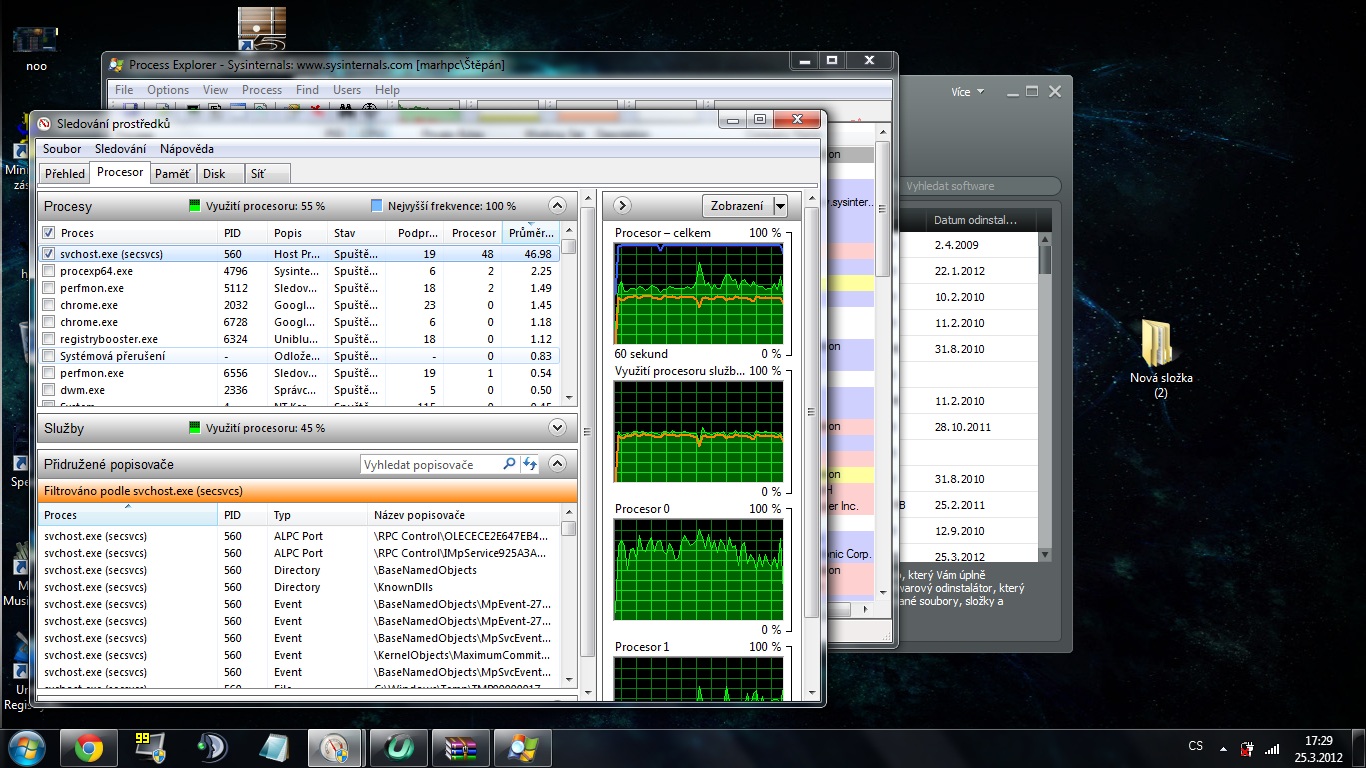Check the procexp64.exe process checkbox
The width and height of the screenshot is (1366, 768).
[x=49, y=271]
